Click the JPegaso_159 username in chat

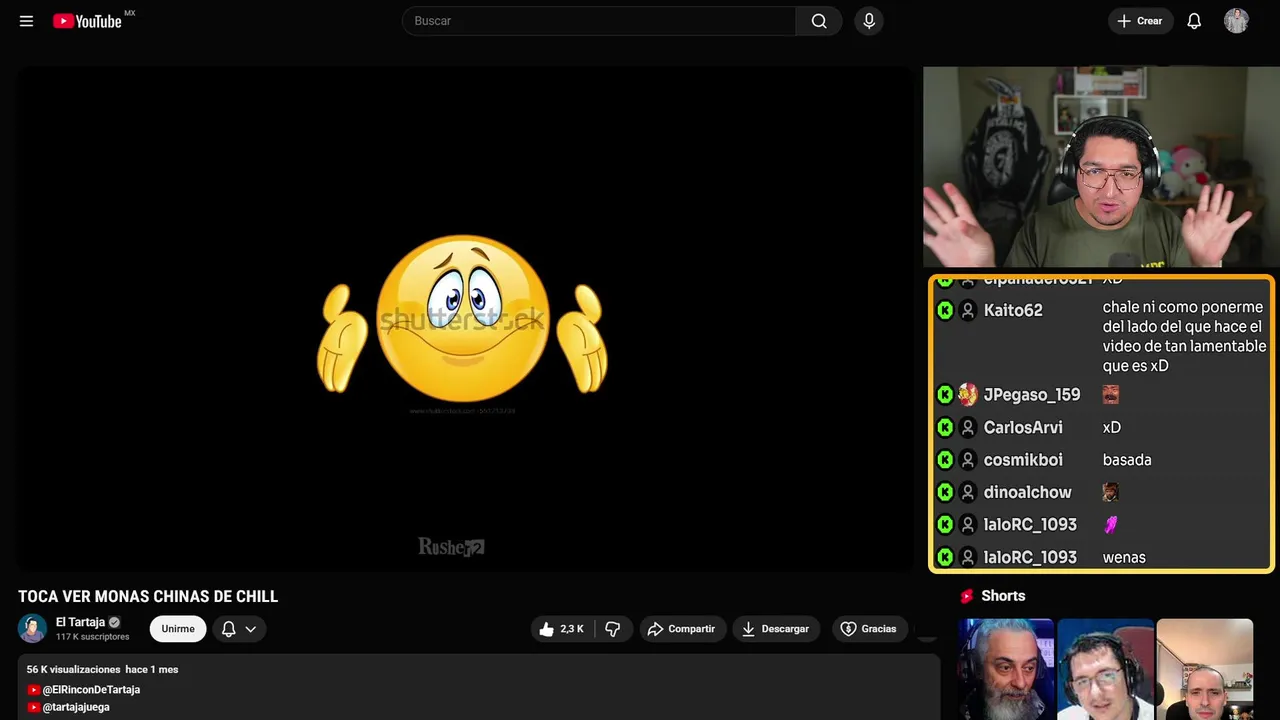(1032, 395)
